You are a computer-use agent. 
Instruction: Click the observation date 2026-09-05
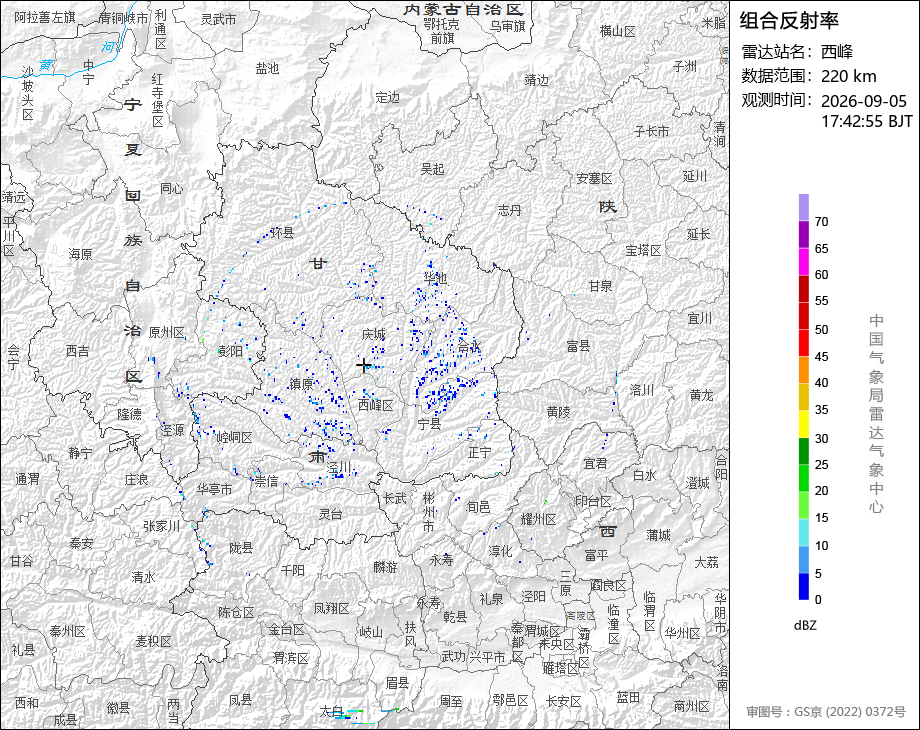pos(864,101)
